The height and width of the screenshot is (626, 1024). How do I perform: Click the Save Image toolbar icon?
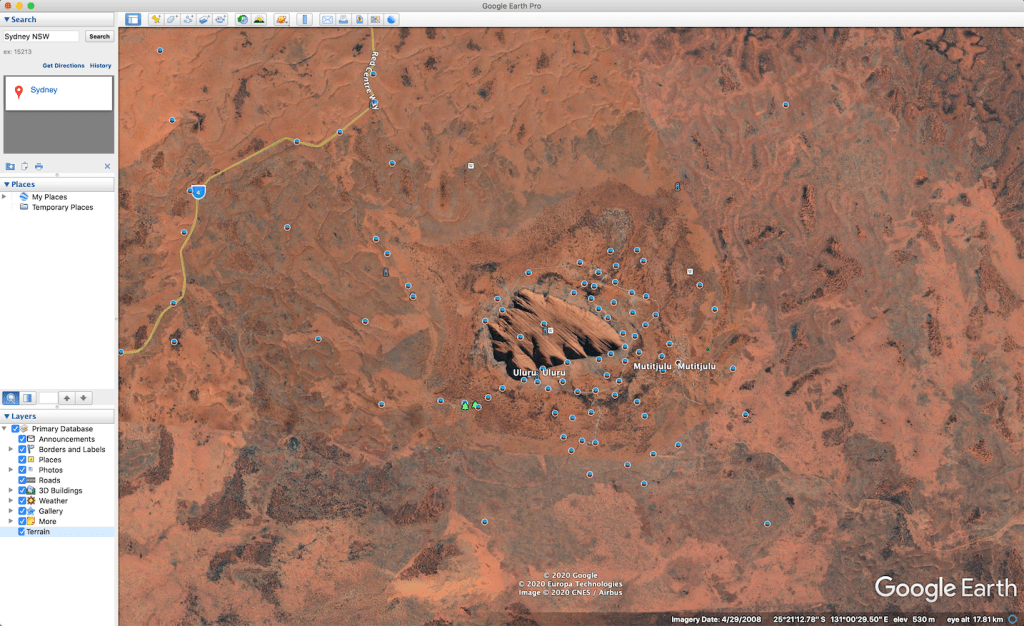click(x=359, y=20)
